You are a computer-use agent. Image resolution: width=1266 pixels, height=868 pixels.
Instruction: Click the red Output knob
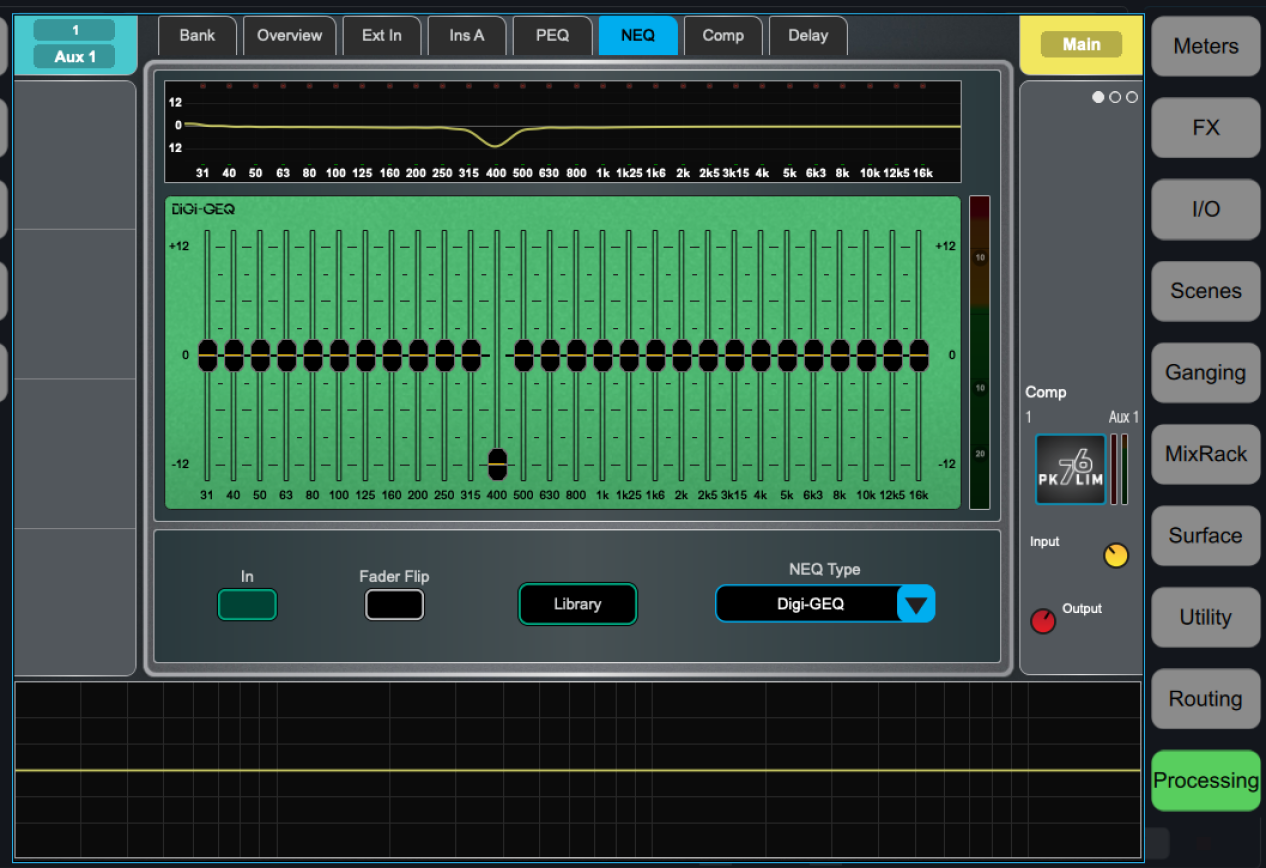pos(1043,621)
